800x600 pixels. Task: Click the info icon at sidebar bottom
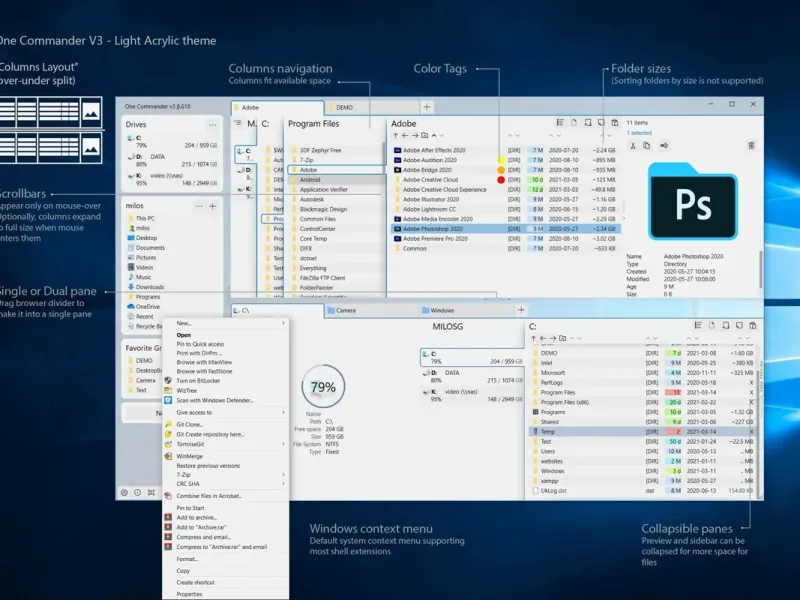(x=138, y=492)
